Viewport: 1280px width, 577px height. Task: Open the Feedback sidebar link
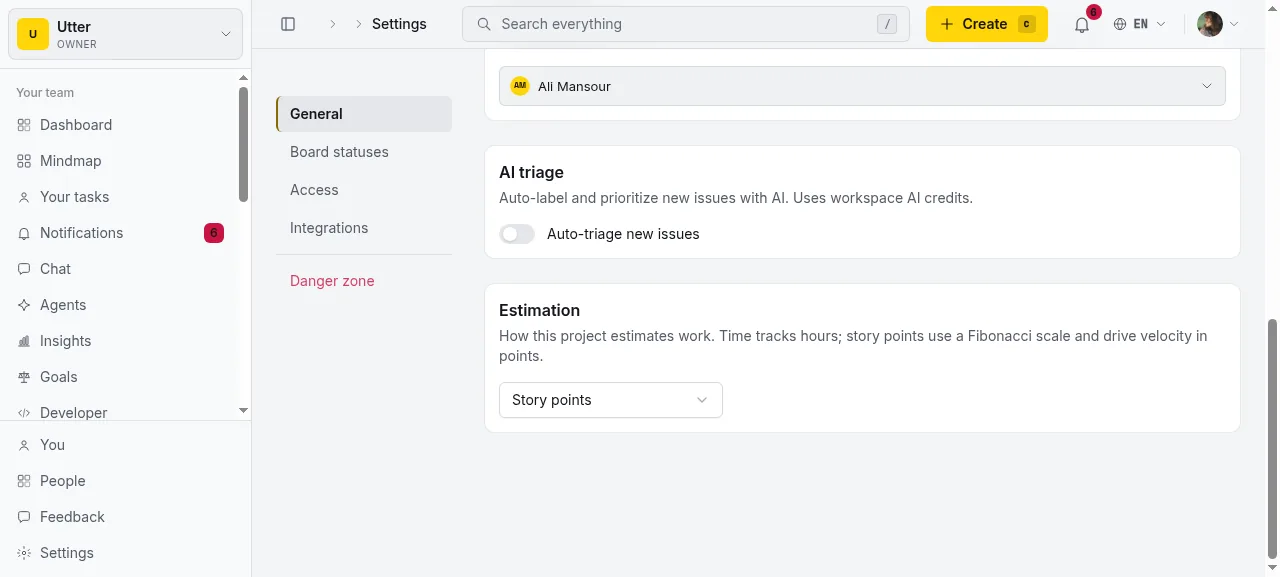(120, 517)
